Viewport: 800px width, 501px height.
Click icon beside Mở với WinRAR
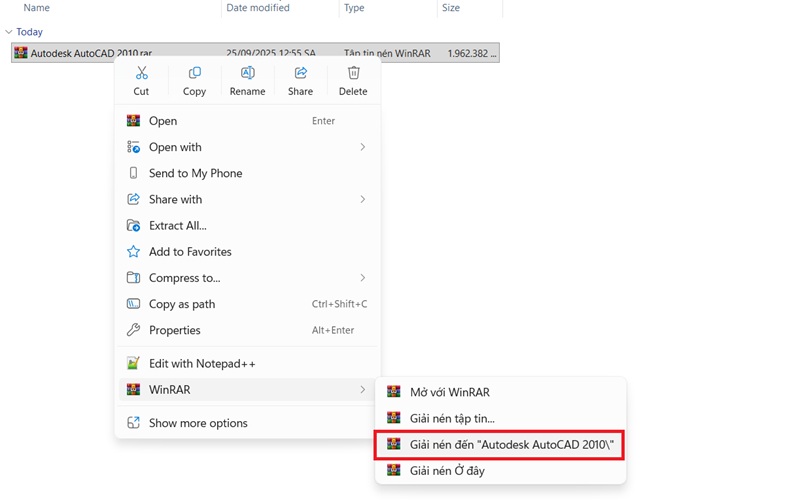[x=393, y=392]
